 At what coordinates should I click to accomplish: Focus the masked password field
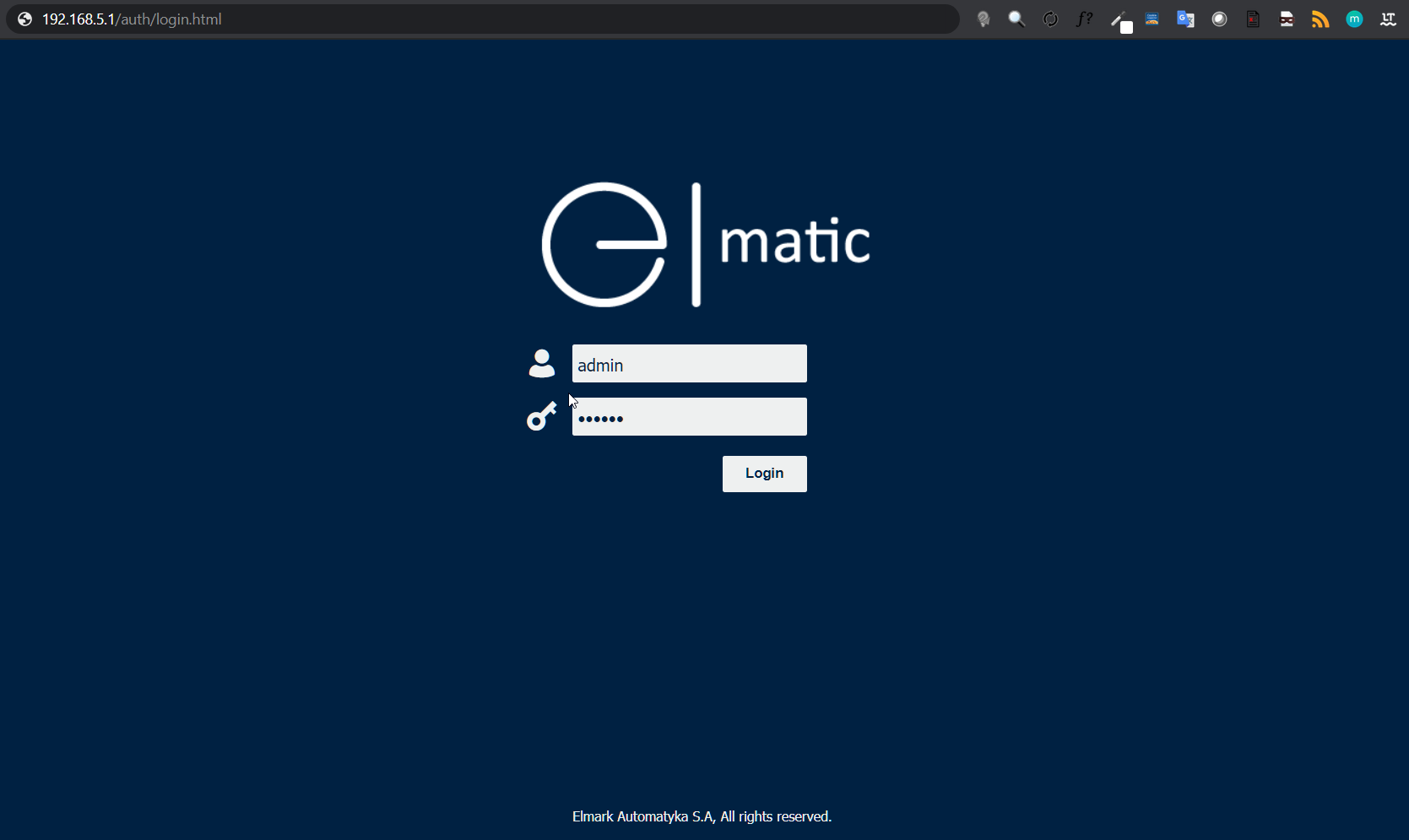tap(690, 417)
